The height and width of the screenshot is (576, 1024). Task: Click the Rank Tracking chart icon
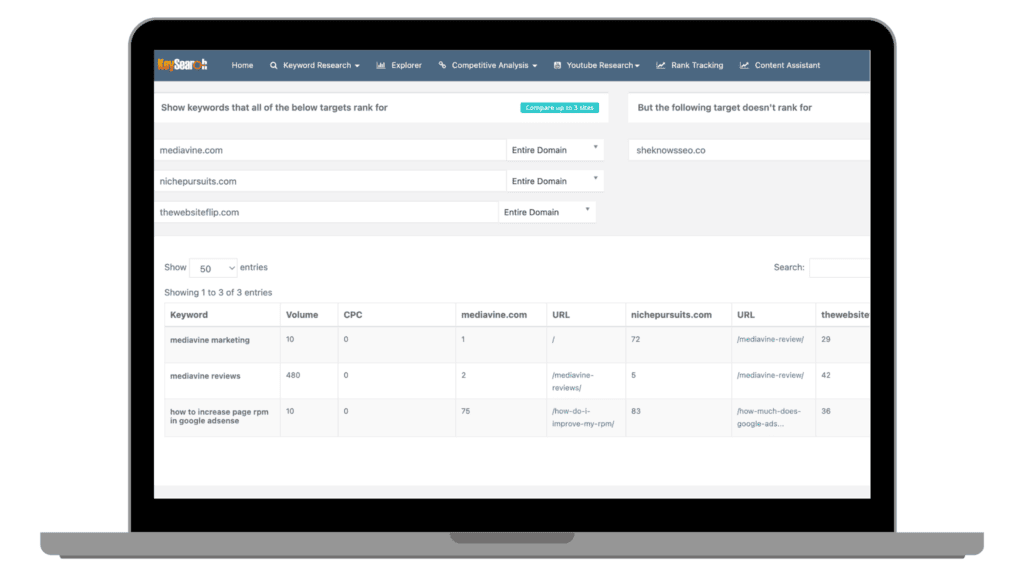[661, 65]
